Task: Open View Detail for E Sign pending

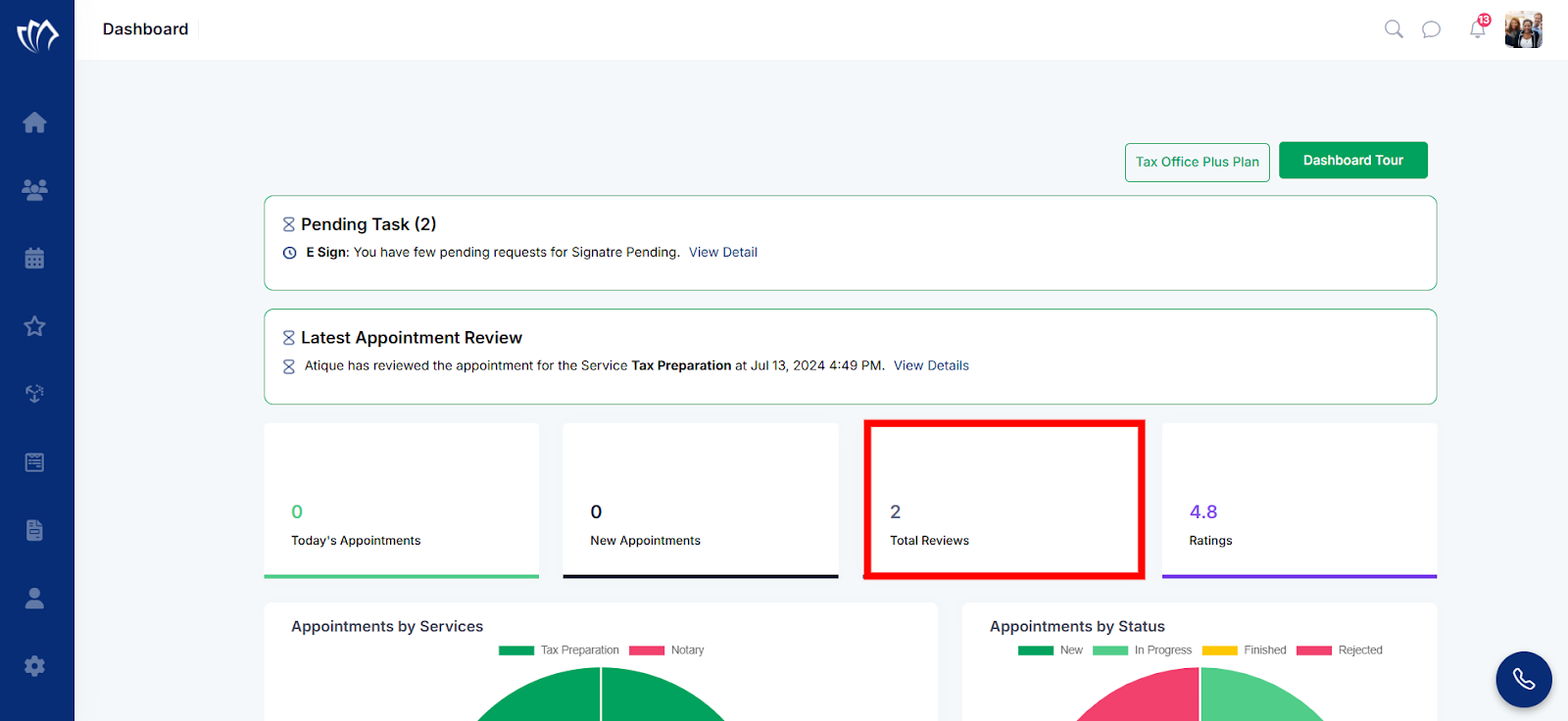Action: point(723,252)
